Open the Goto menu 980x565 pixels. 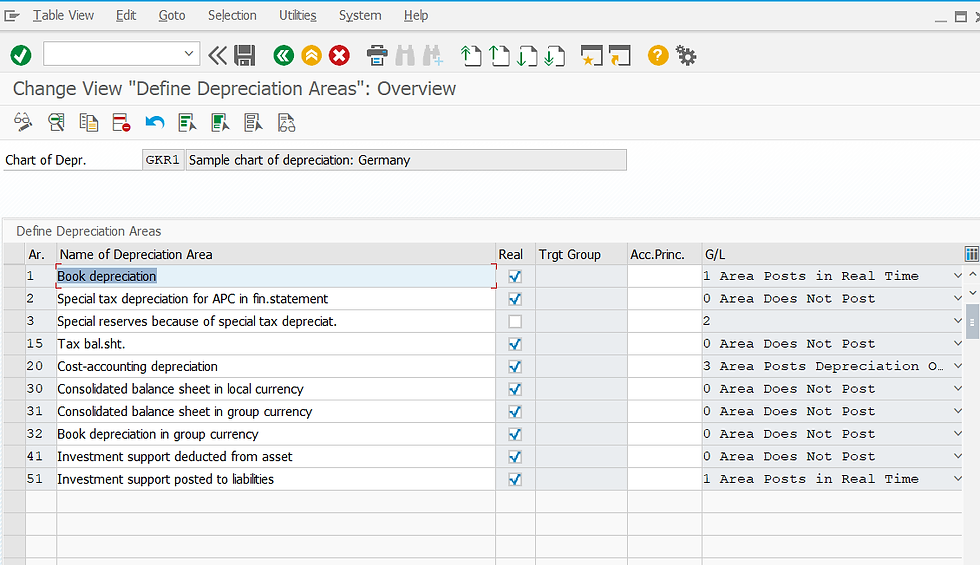point(172,16)
